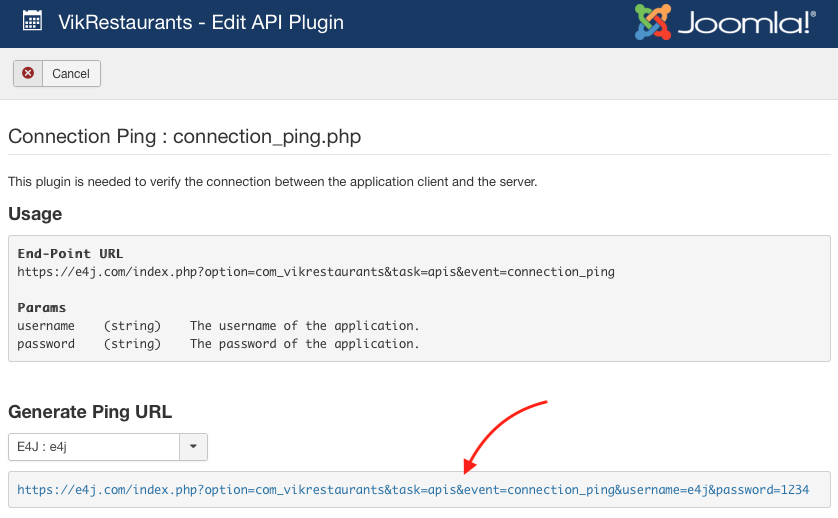This screenshot has width=838, height=518.
Task: Click the 'Params' bold label
Action: (42, 307)
